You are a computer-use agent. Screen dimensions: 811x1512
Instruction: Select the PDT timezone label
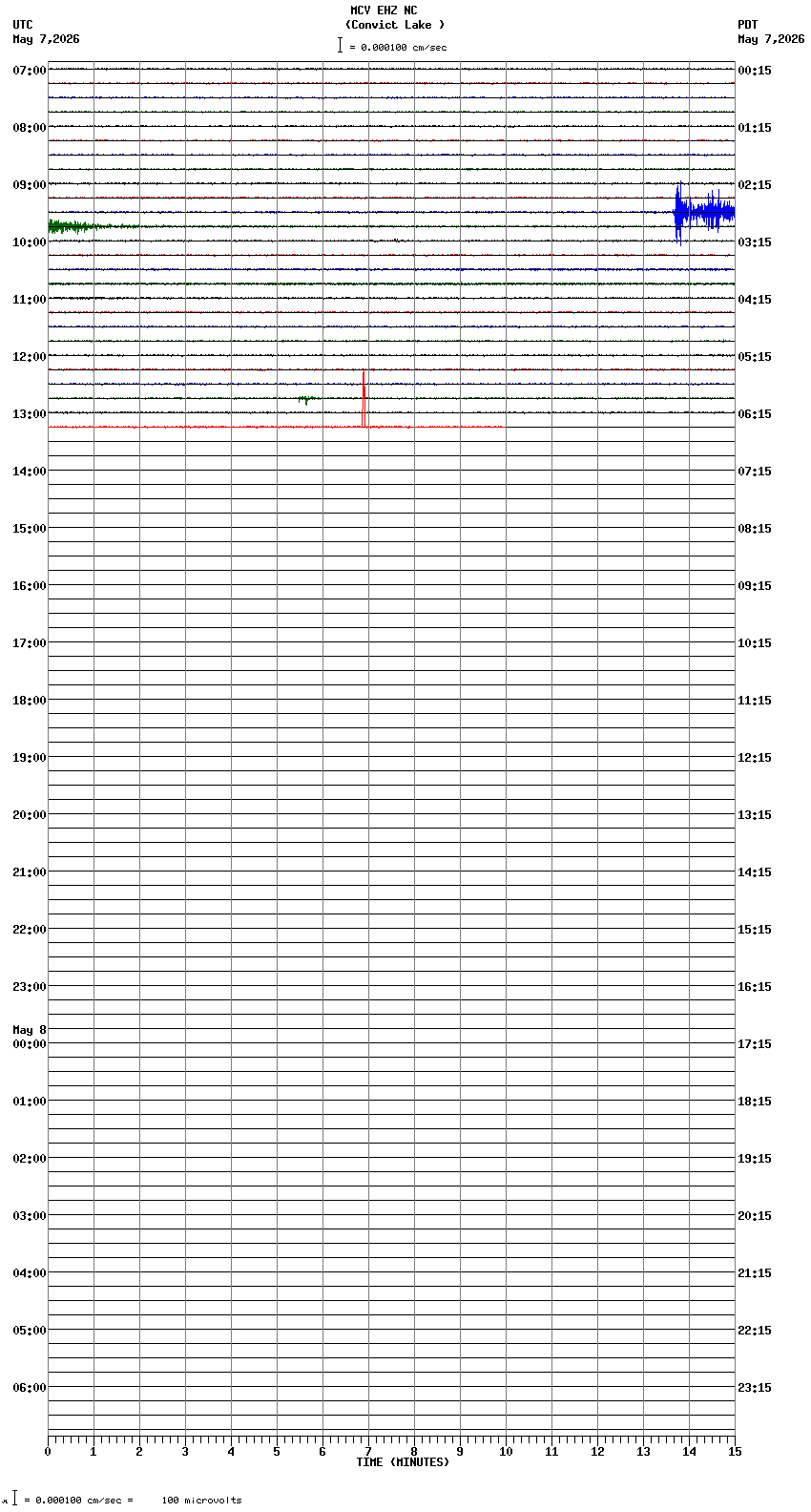[748, 25]
